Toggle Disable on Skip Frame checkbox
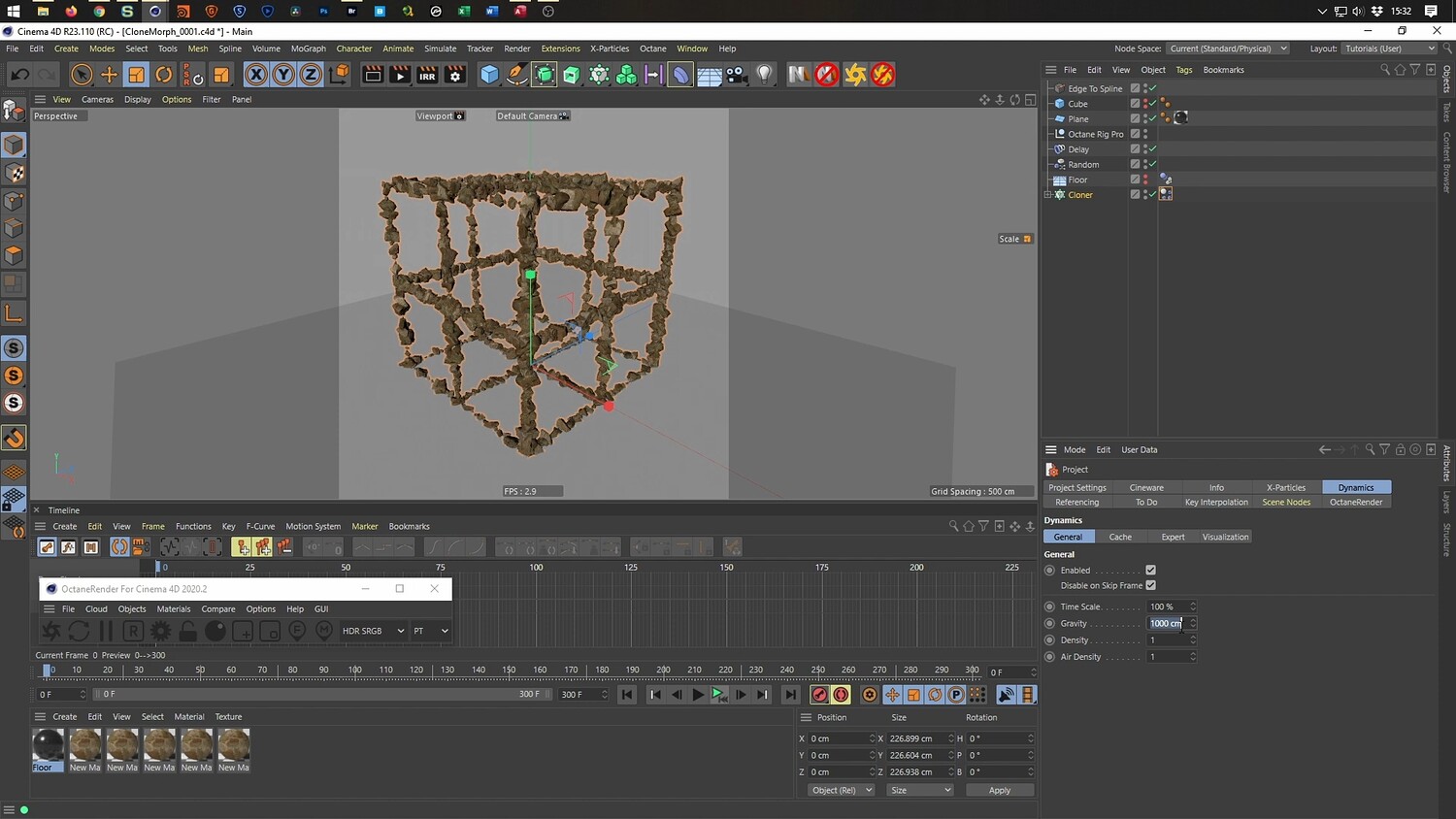 pos(1150,585)
